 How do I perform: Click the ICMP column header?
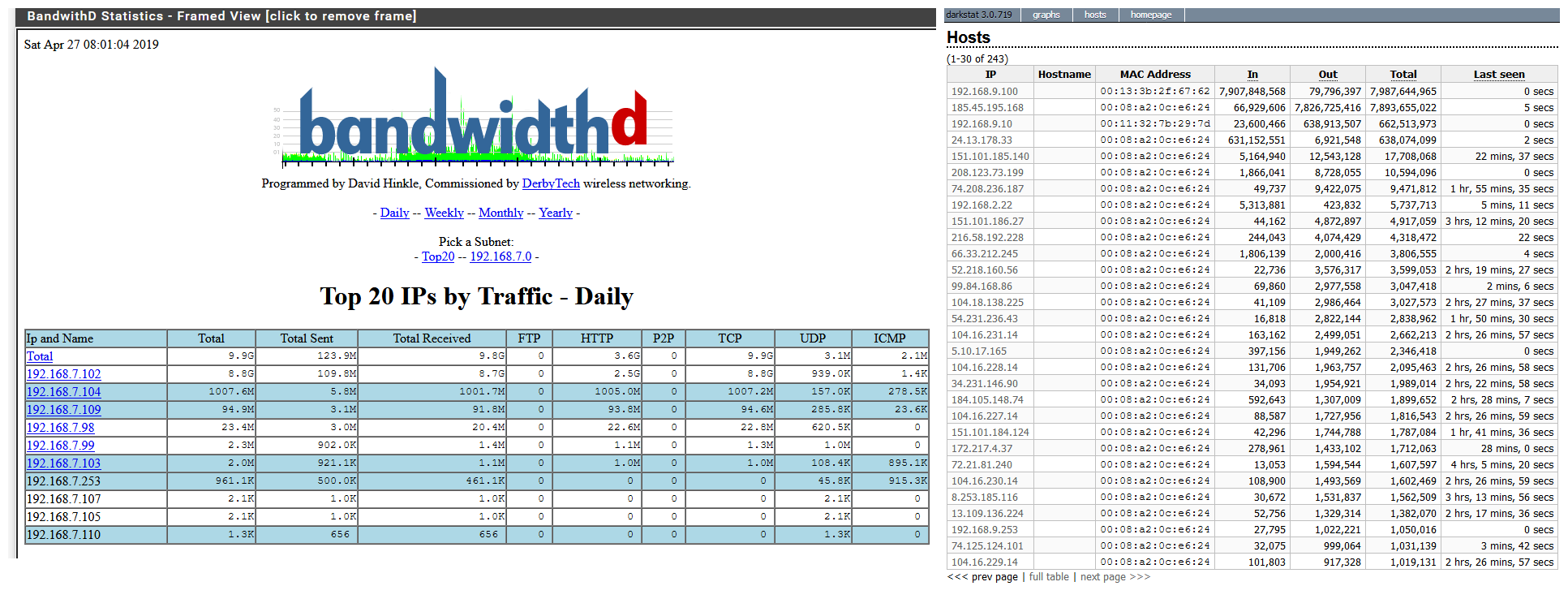point(890,338)
